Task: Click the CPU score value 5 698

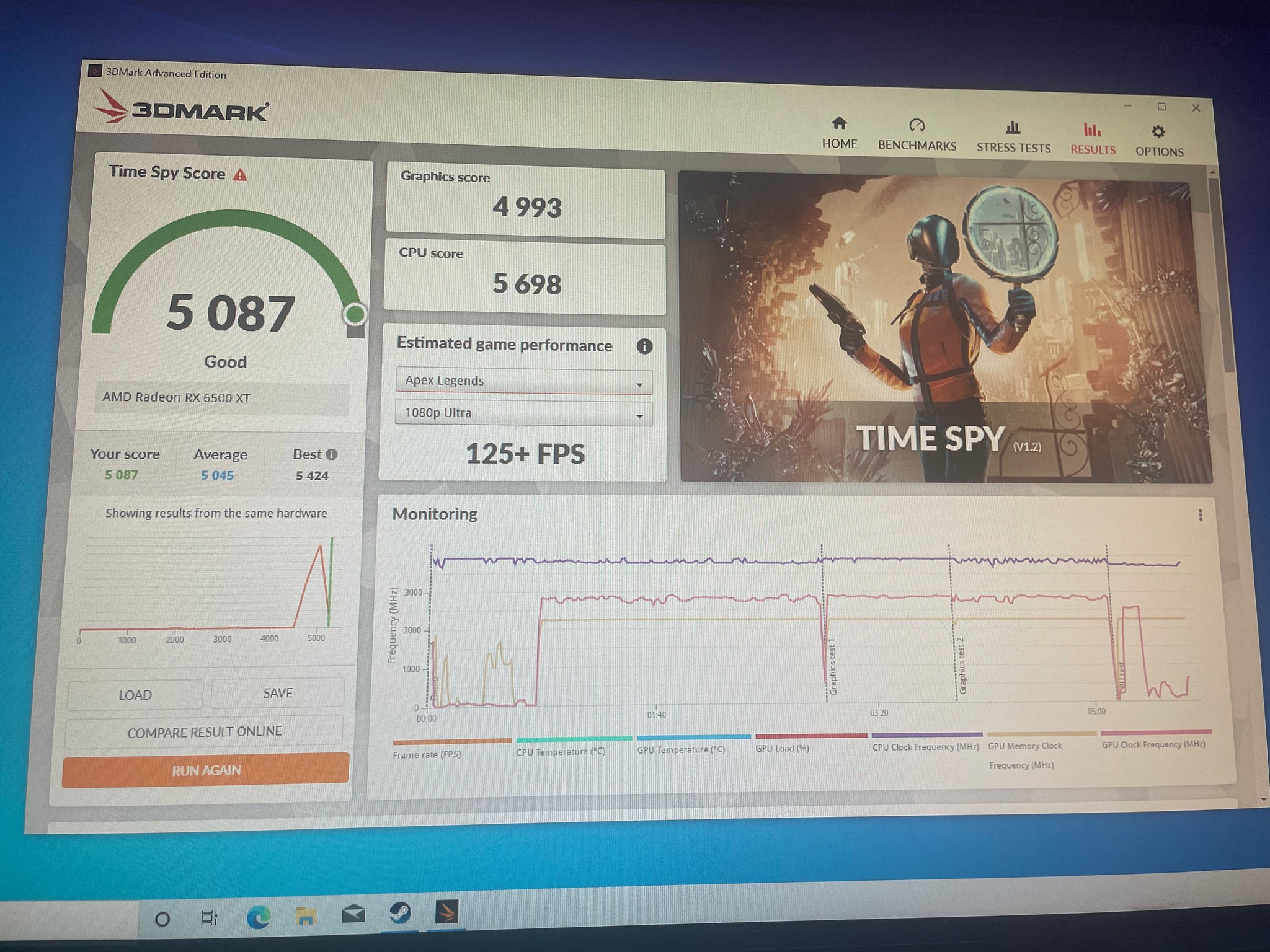Action: 527,284
